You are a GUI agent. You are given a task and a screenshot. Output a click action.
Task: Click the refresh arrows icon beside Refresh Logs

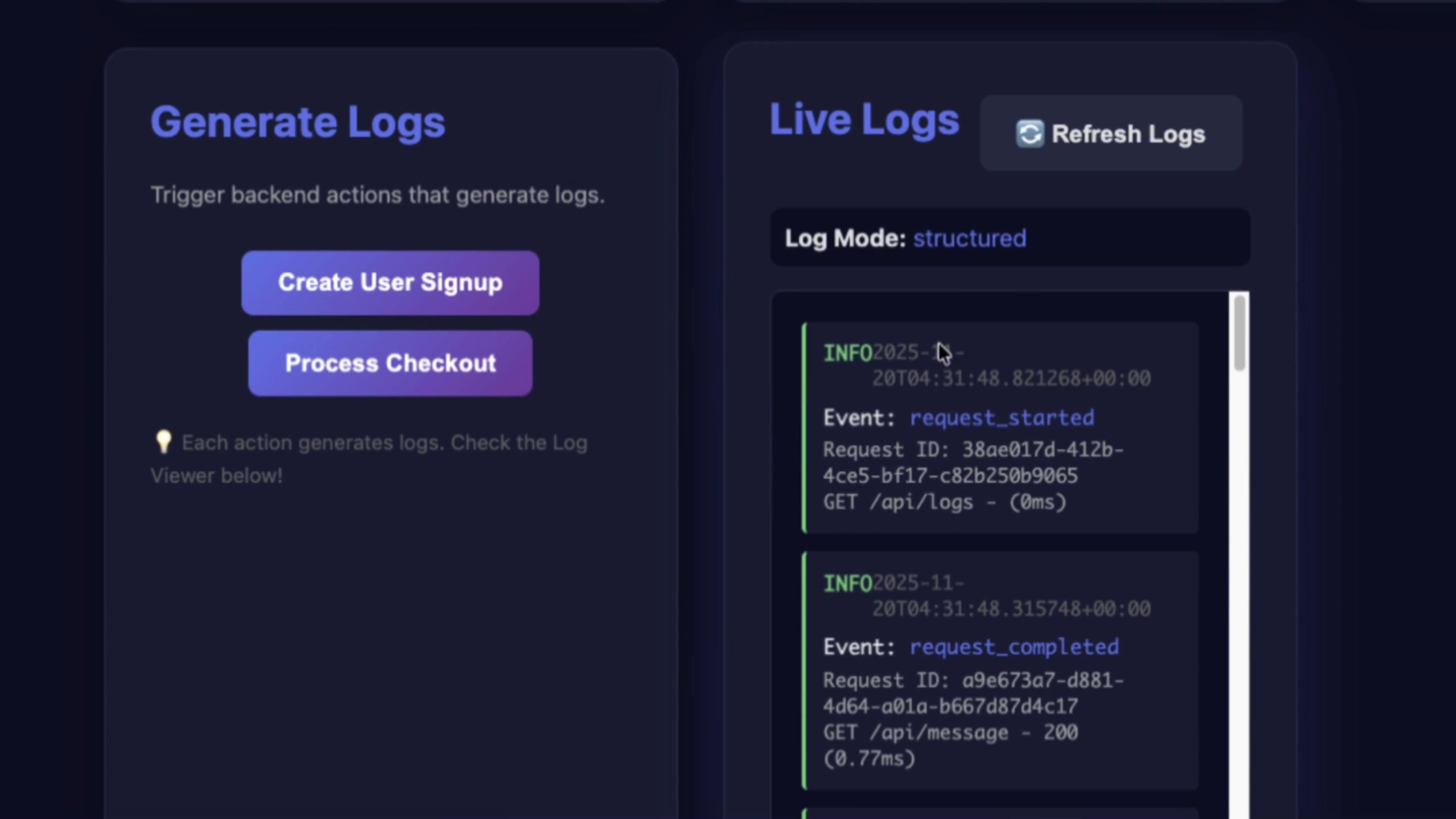1031,134
